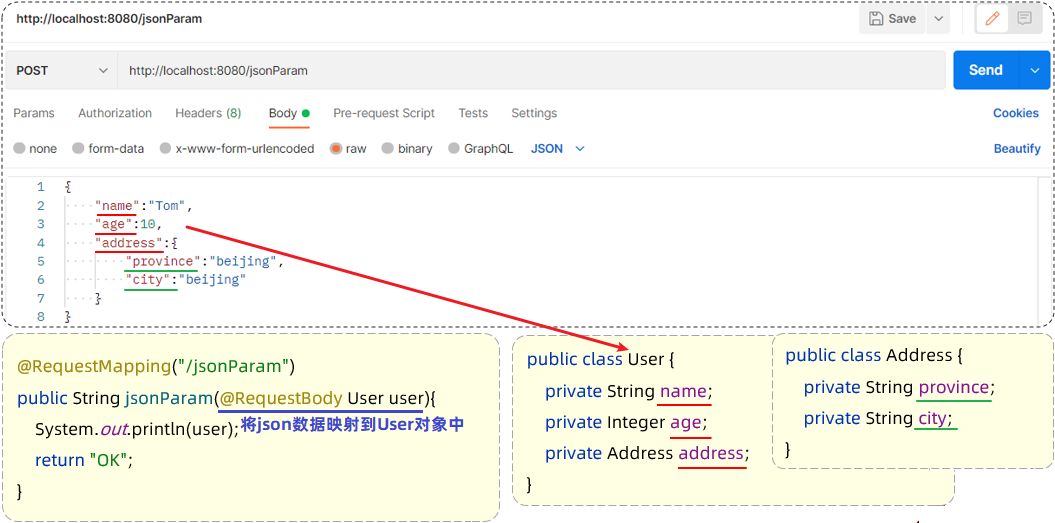This screenshot has height=523, width=1055.
Task: Click the Cookies link
Action: coord(1016,114)
